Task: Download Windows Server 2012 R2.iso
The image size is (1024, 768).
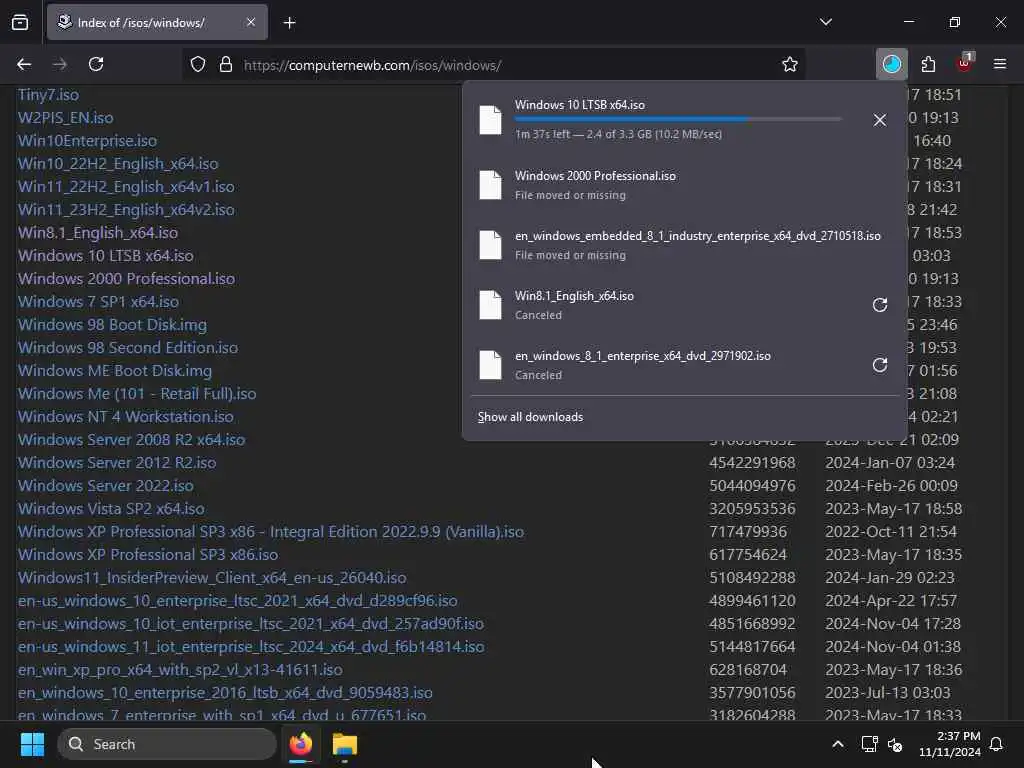Action: [117, 462]
